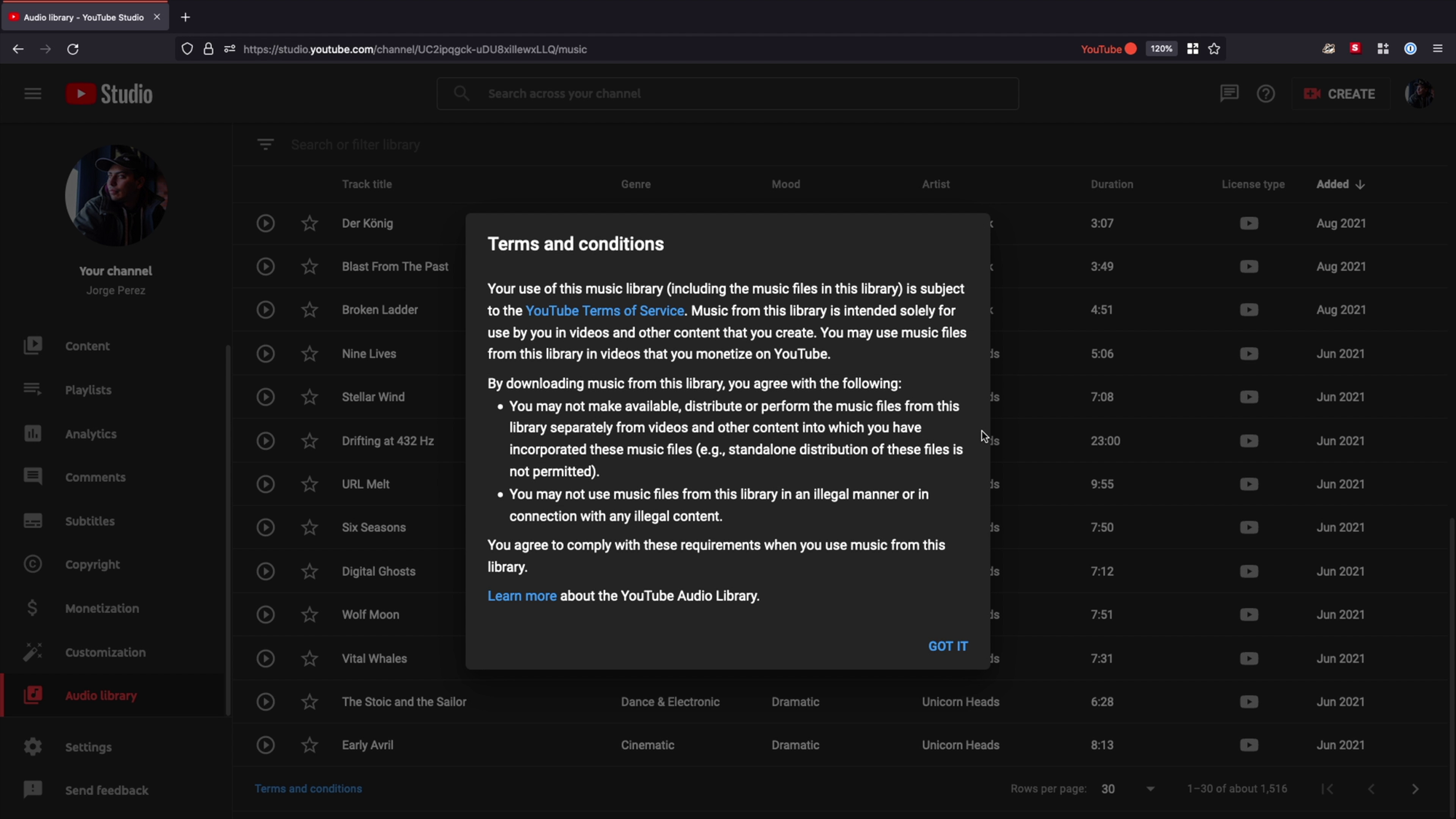The width and height of the screenshot is (1456, 819).
Task: Open Comments in the sidebar
Action: click(95, 478)
